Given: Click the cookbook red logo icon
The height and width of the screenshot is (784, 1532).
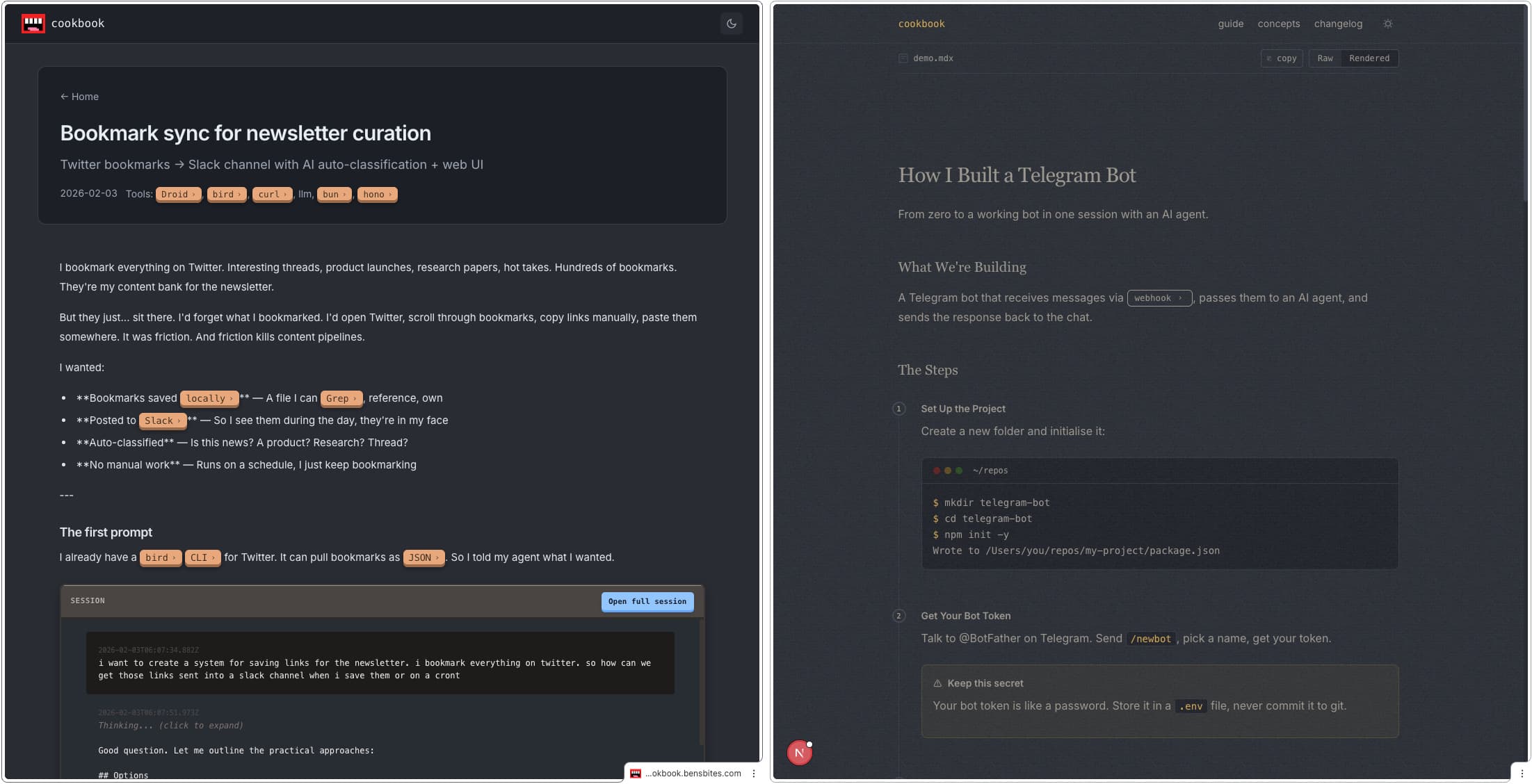Looking at the screenshot, I should point(33,24).
